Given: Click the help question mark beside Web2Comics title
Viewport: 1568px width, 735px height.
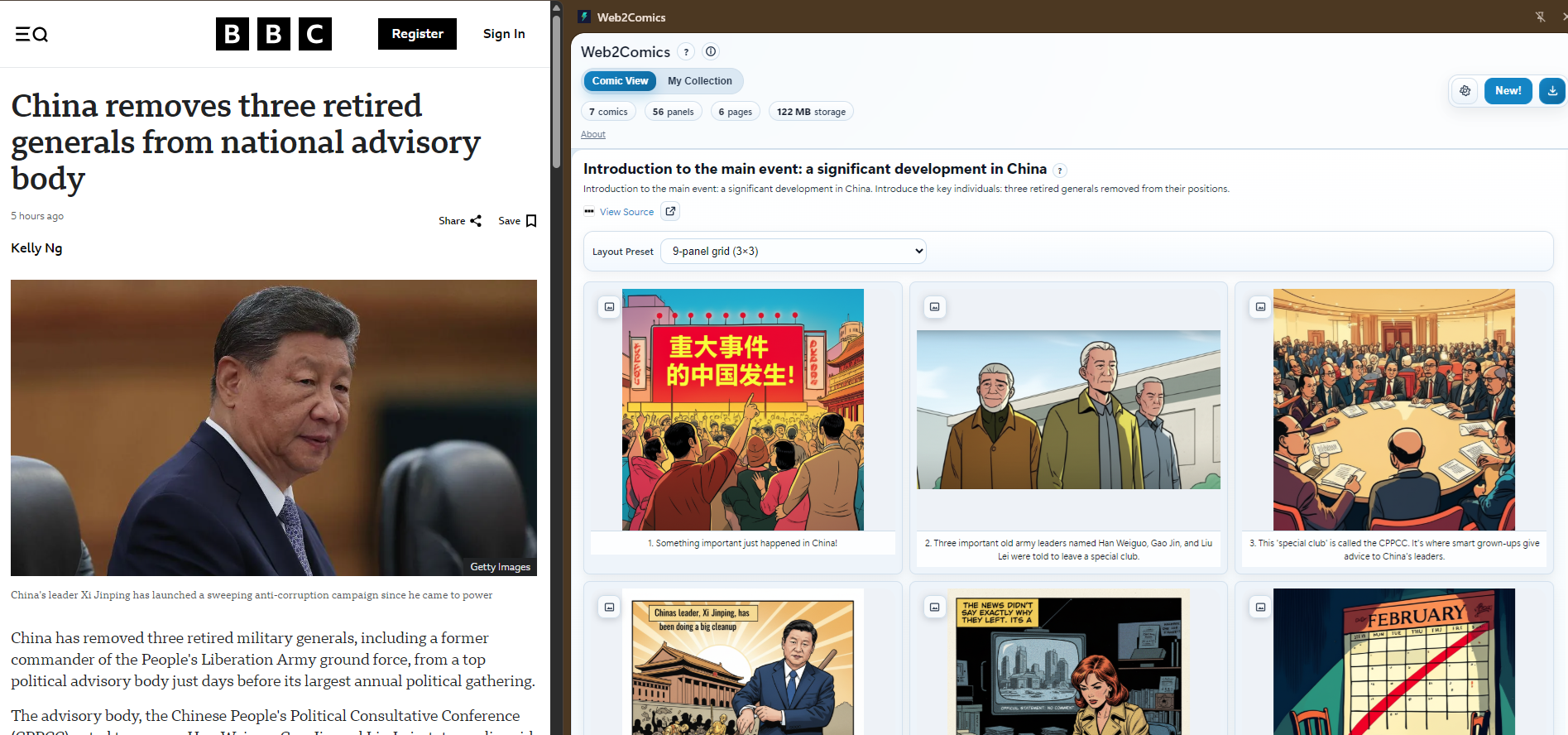Looking at the screenshot, I should coord(686,52).
